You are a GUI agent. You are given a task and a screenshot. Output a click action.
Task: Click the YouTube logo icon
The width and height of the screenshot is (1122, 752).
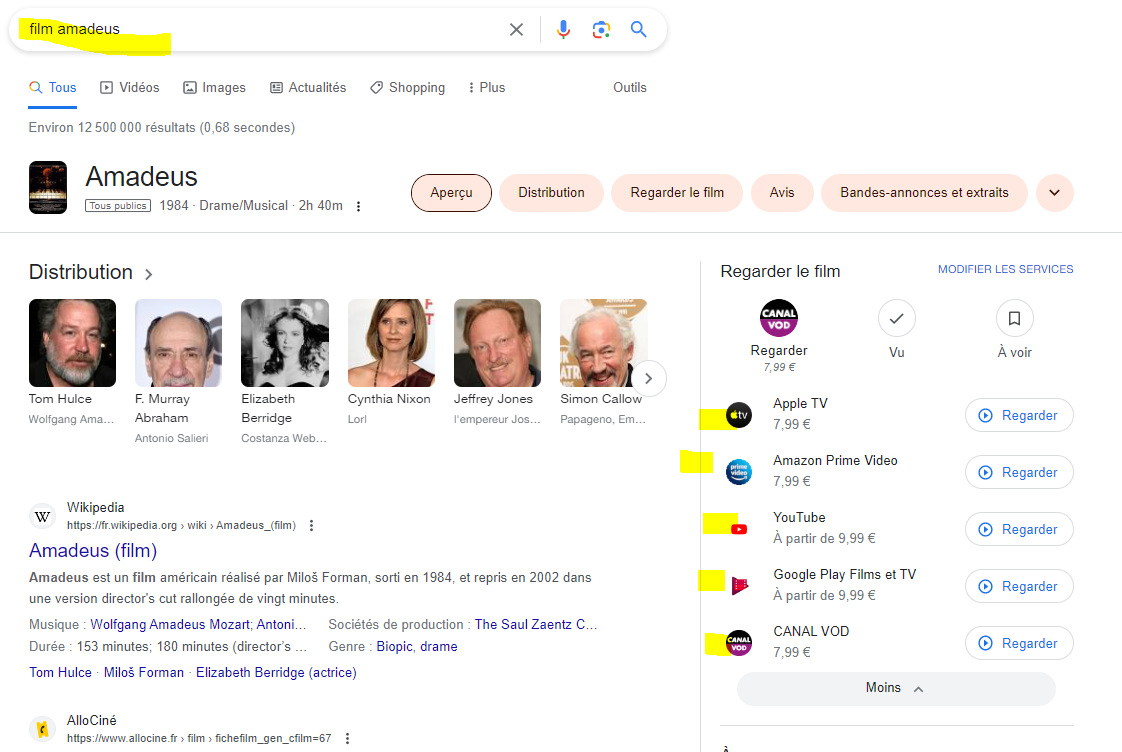tap(739, 529)
